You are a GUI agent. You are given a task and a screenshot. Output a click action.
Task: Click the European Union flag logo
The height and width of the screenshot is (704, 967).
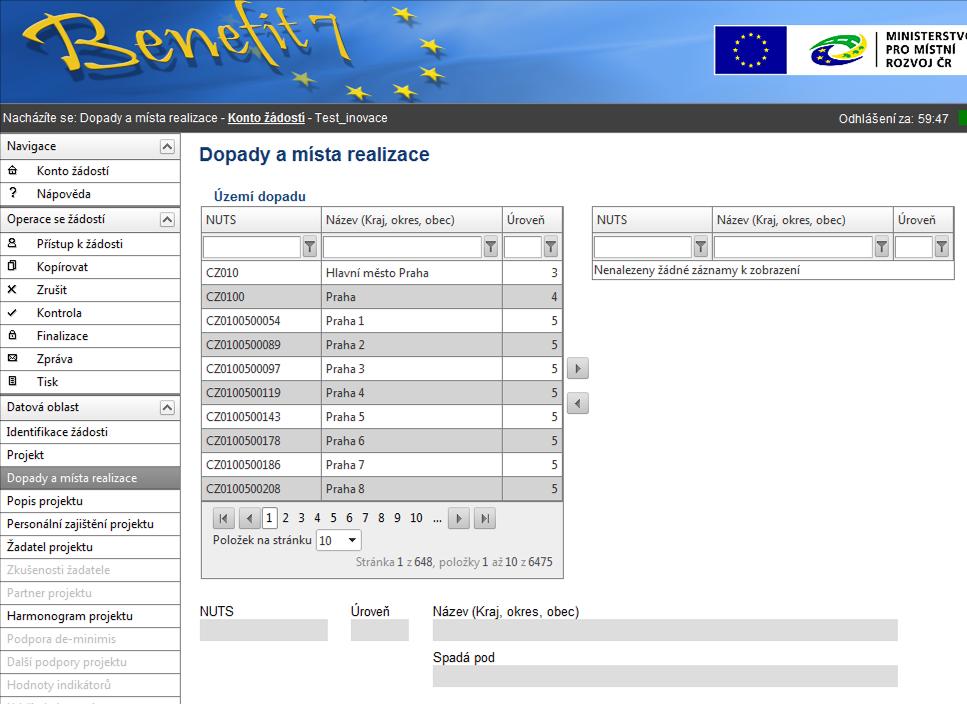click(750, 50)
